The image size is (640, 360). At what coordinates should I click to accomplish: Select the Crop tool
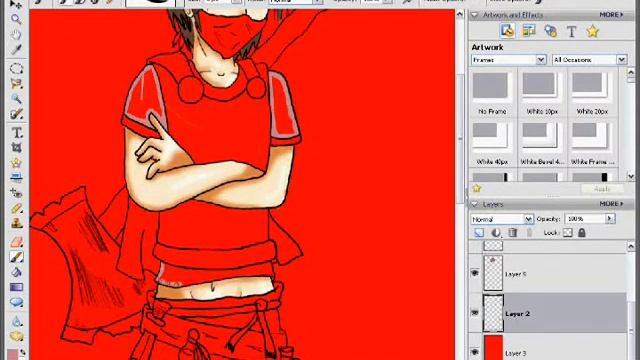(16, 147)
